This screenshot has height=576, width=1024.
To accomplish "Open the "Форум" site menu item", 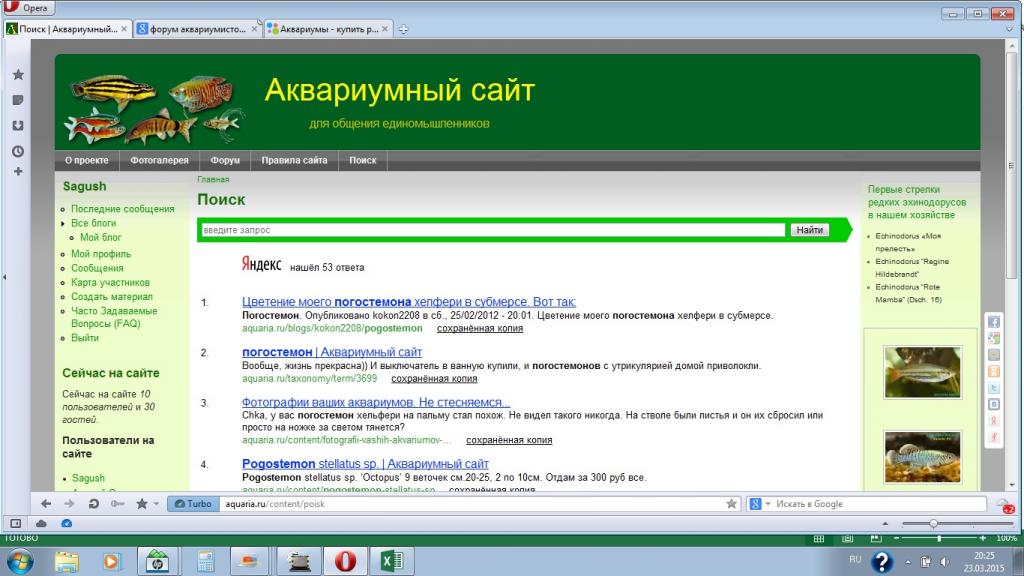I will point(225,160).
